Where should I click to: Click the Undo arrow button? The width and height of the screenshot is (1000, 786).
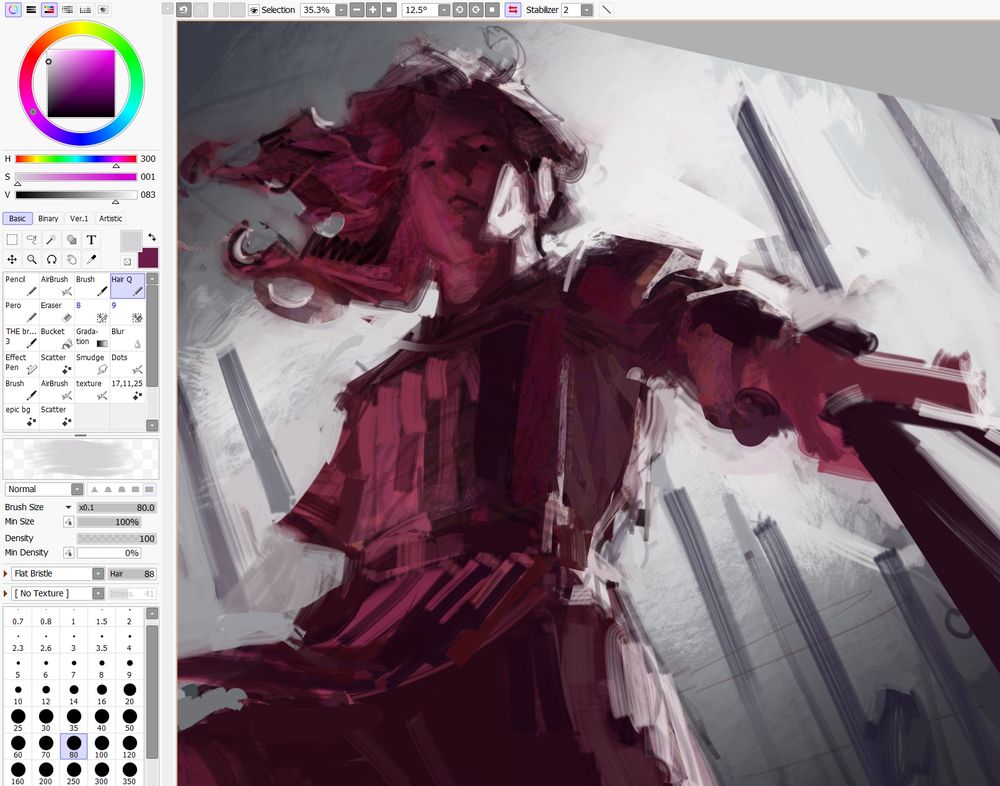pos(184,10)
